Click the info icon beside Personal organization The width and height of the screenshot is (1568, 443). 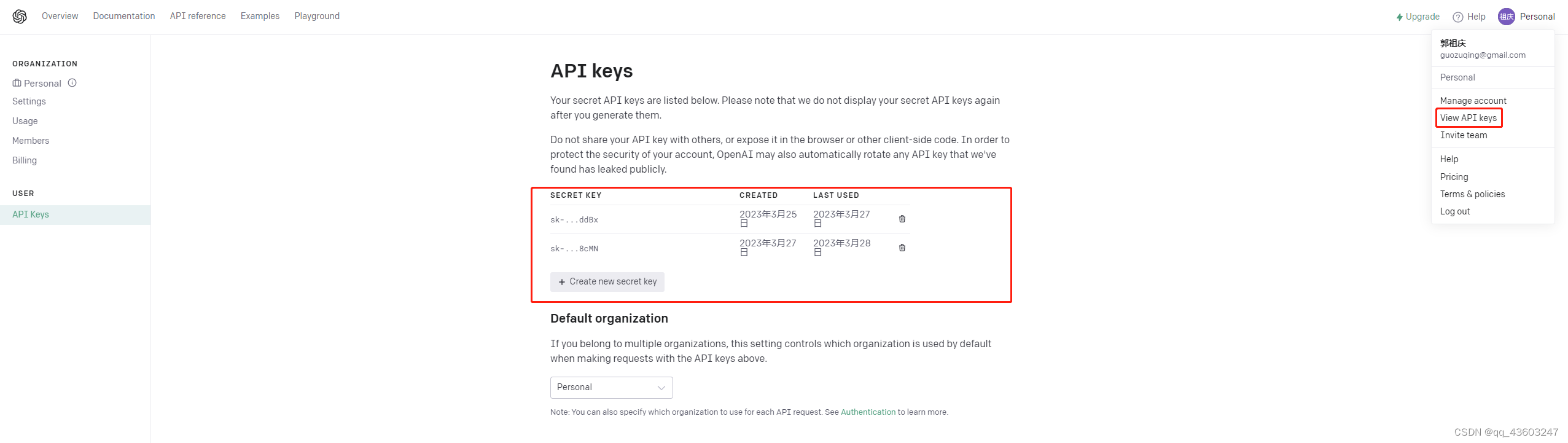[x=72, y=83]
